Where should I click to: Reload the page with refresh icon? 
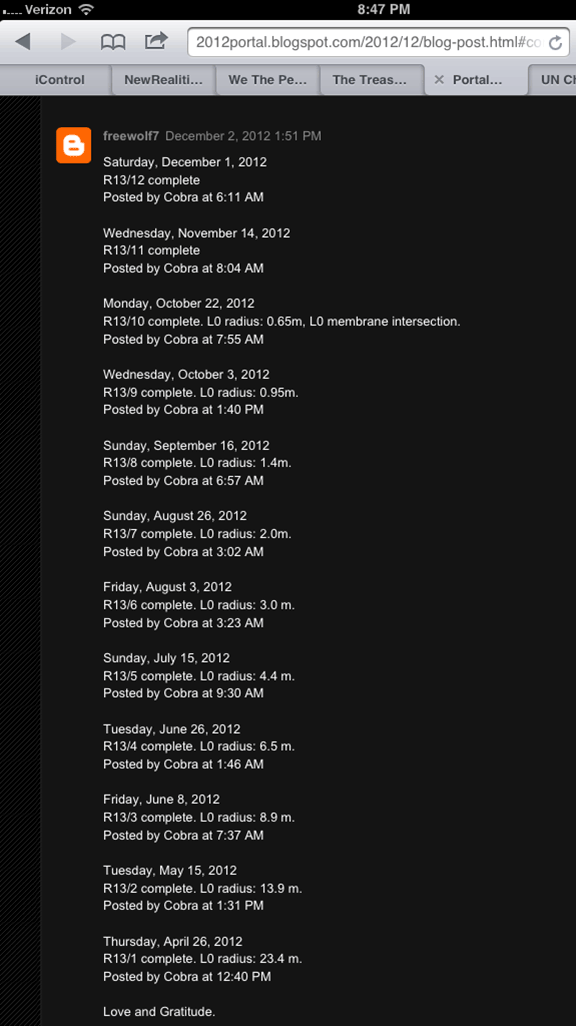pos(555,43)
